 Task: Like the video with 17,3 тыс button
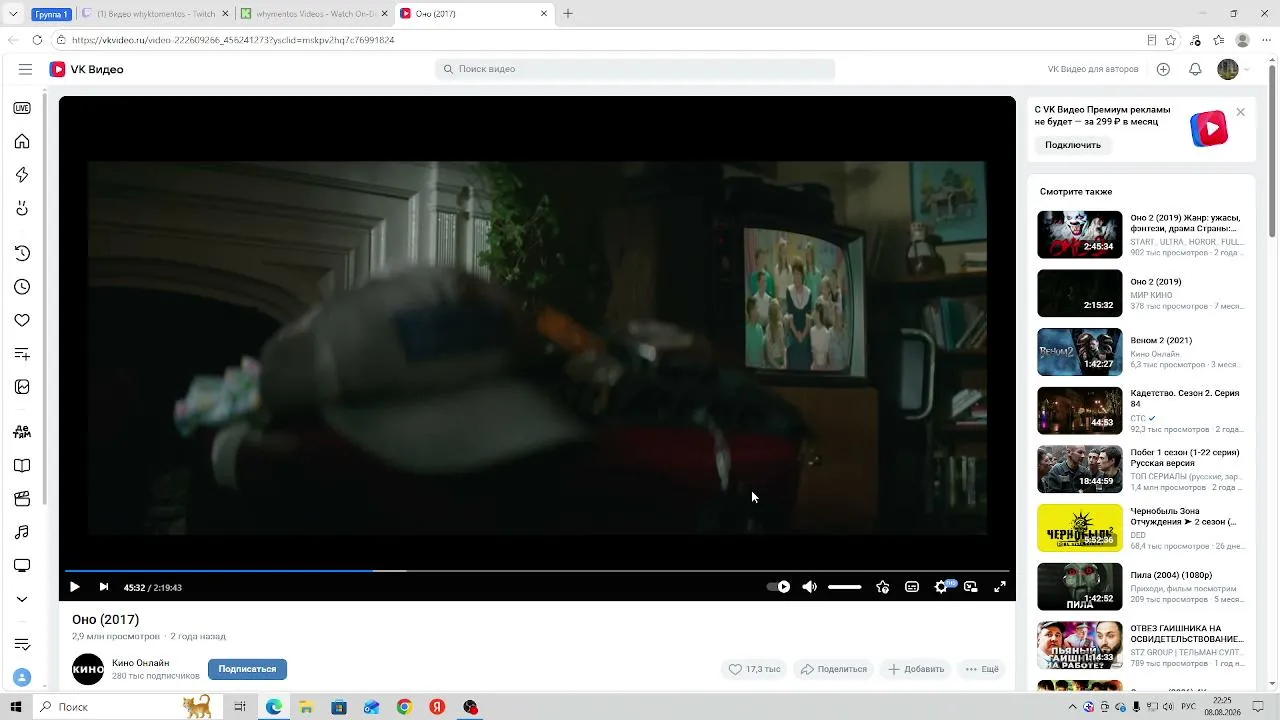pyautogui.click(x=754, y=669)
